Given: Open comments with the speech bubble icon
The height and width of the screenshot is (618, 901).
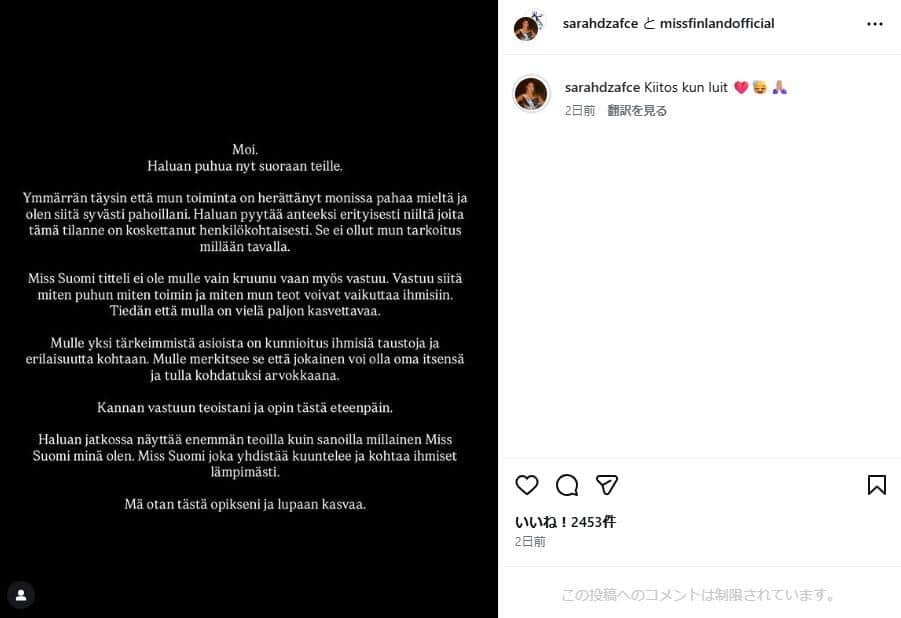Looking at the screenshot, I should point(567,485).
